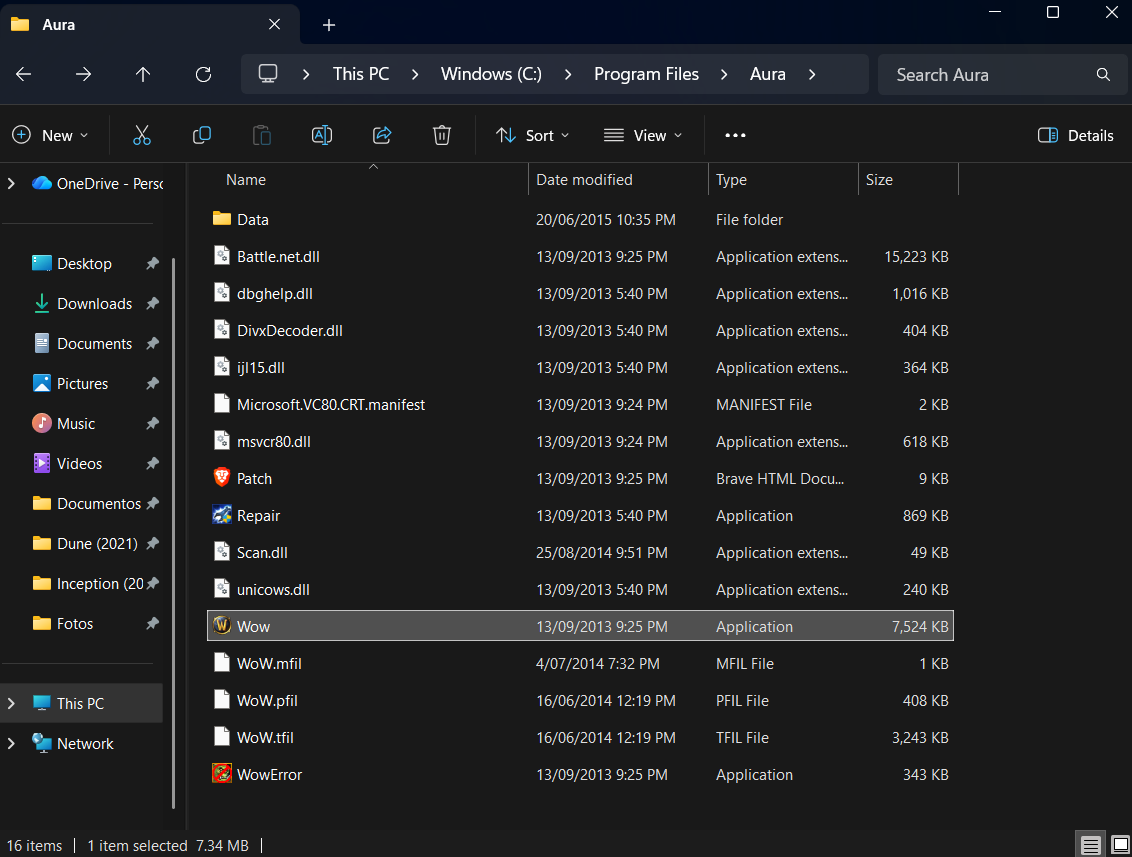Go up one folder level
1132x857 pixels.
pyautogui.click(x=143, y=74)
